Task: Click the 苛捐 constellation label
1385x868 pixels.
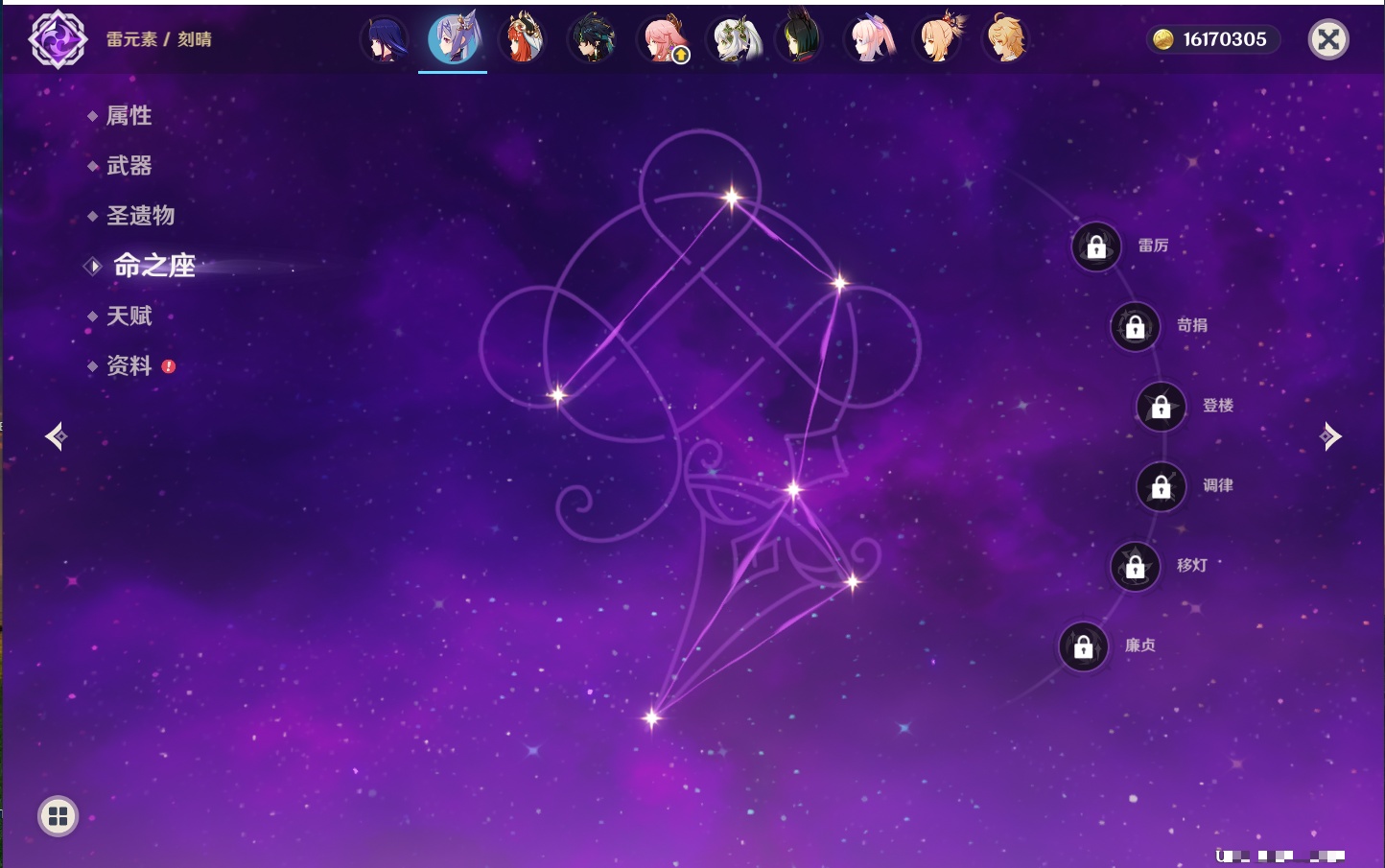Action: (1192, 325)
